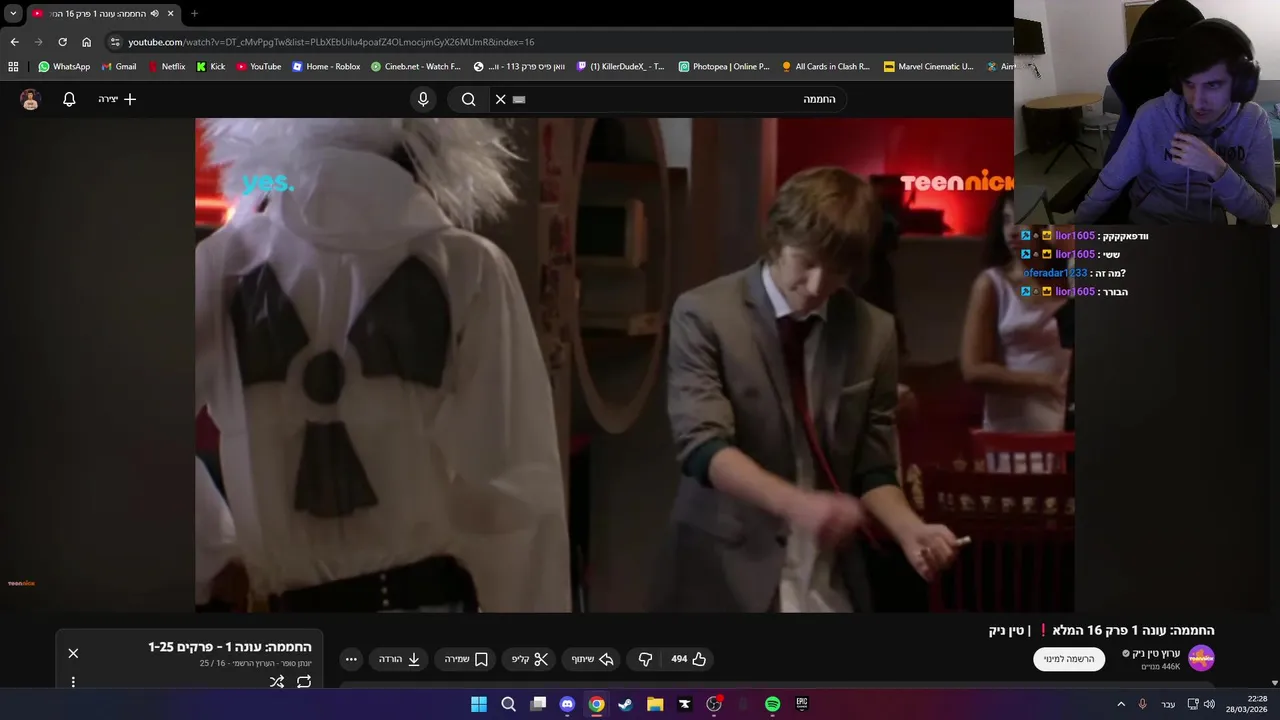Screen dimensions: 1280x720
Task: Subscribe with הרשמה למינוי button
Action: [1069, 659]
